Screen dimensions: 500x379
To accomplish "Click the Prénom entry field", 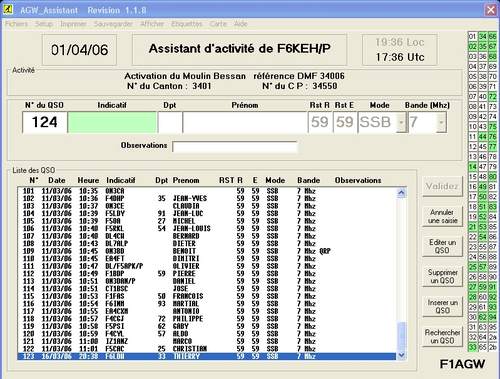I will point(245,122).
